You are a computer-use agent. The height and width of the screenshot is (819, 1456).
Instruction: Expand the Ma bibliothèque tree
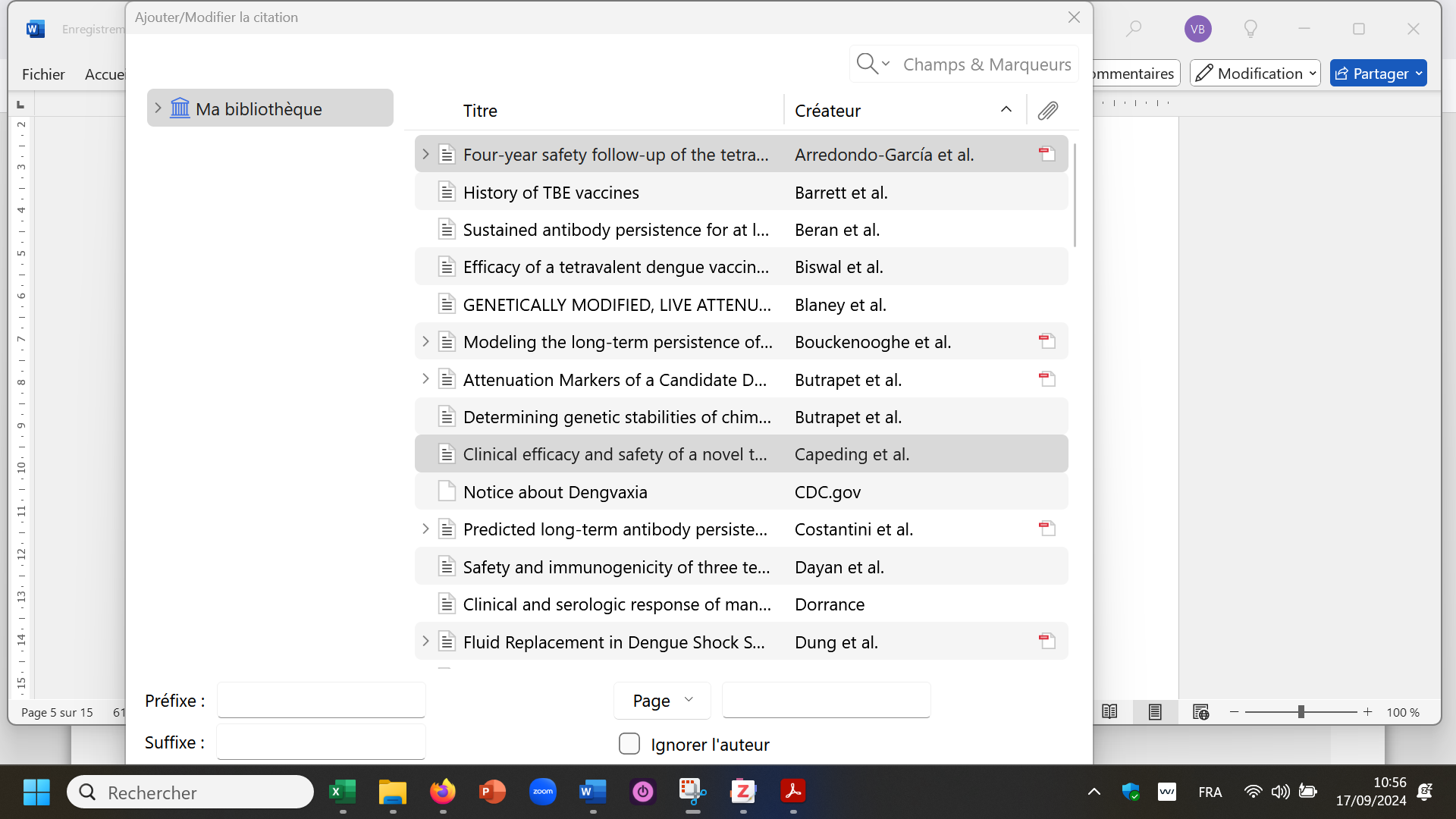pos(158,108)
